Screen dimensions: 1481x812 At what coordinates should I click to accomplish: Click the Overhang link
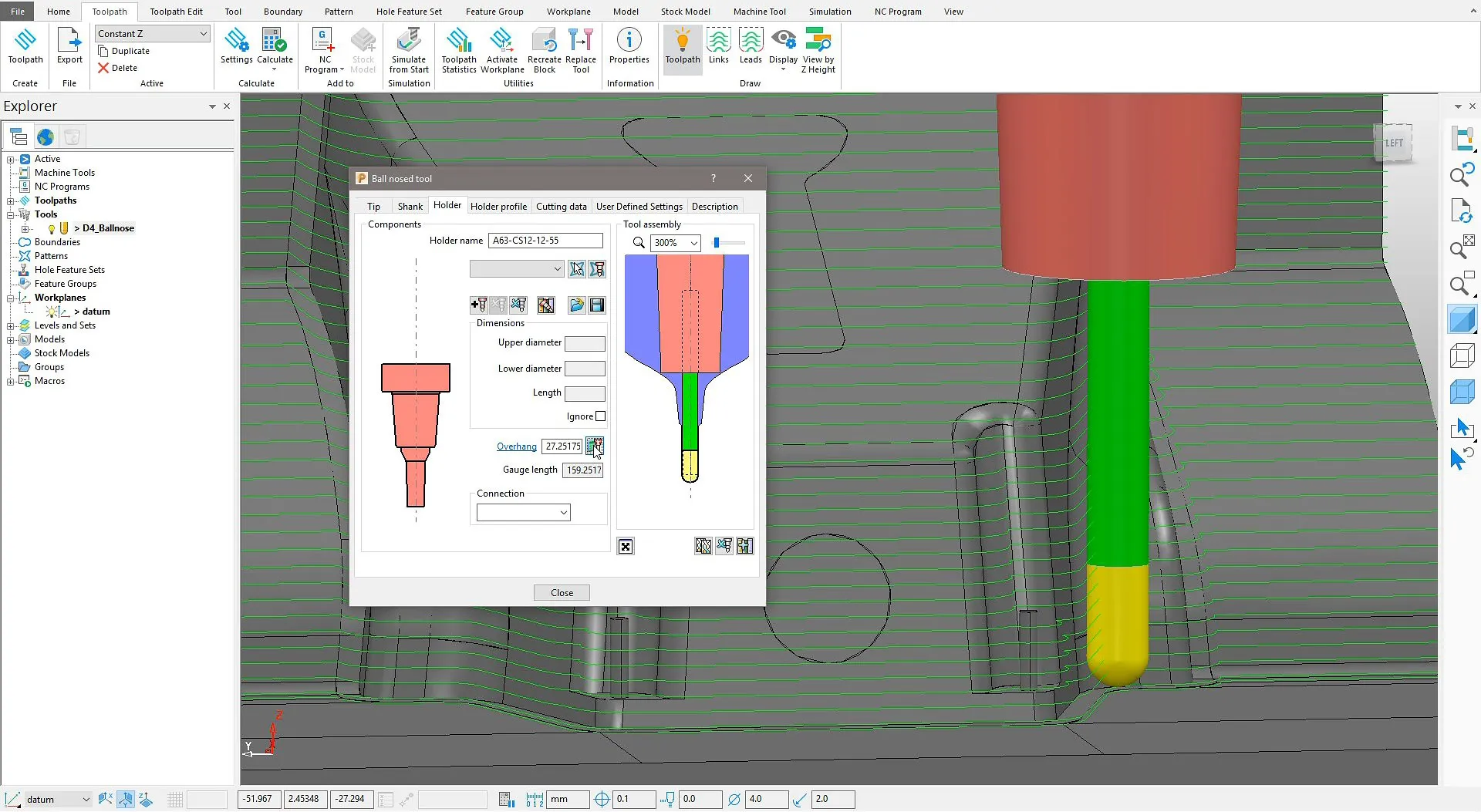click(516, 446)
